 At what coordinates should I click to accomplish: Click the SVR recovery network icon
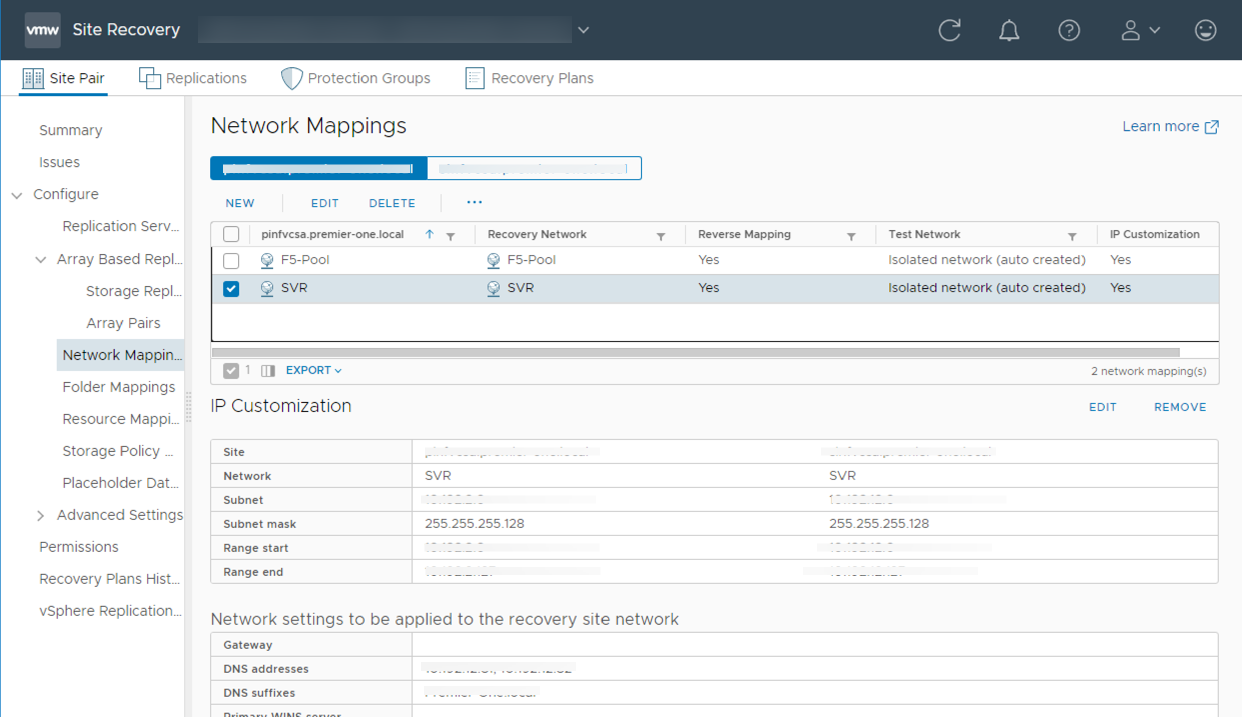tap(493, 288)
